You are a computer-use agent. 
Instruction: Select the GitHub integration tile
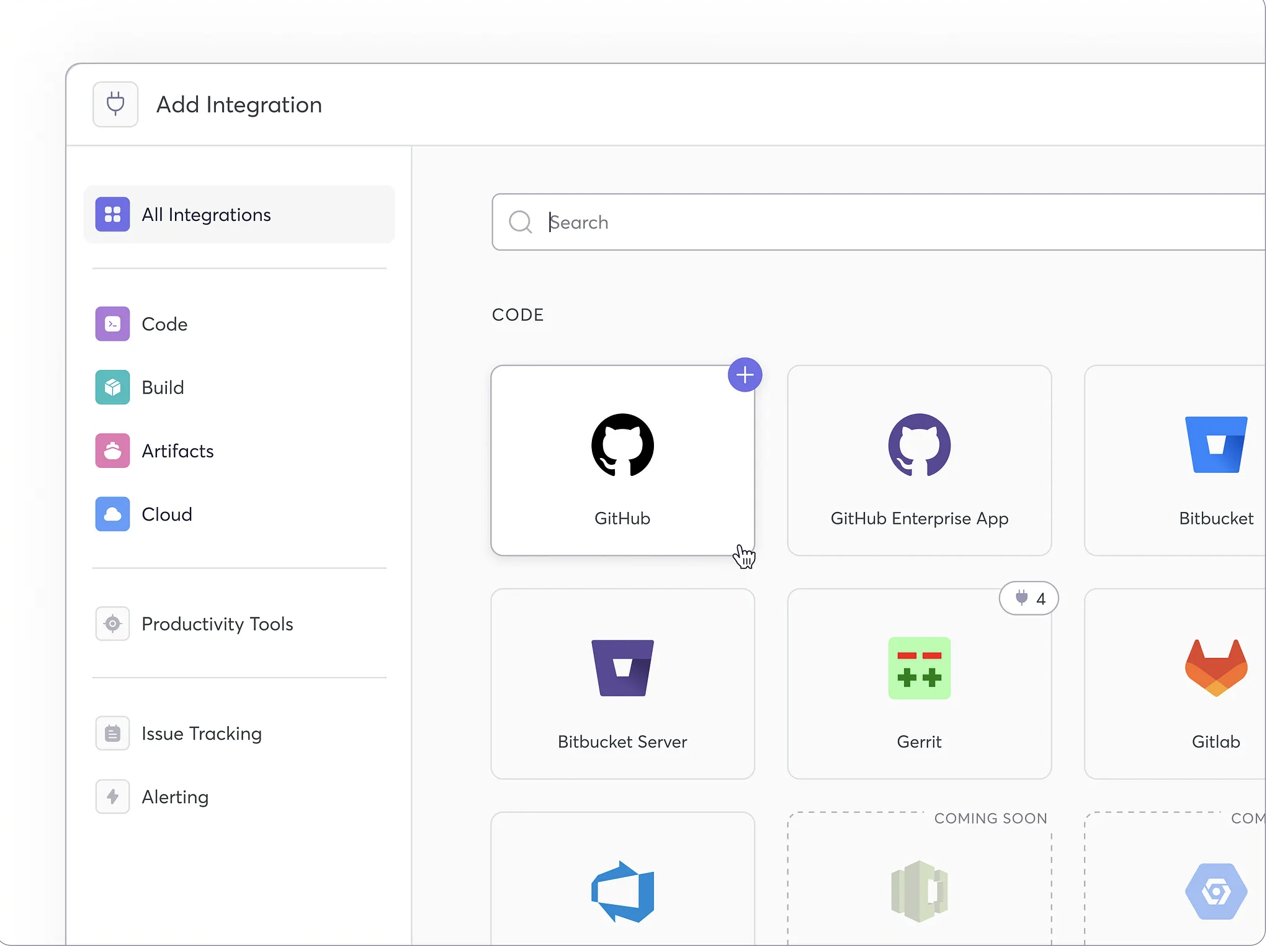click(x=622, y=460)
